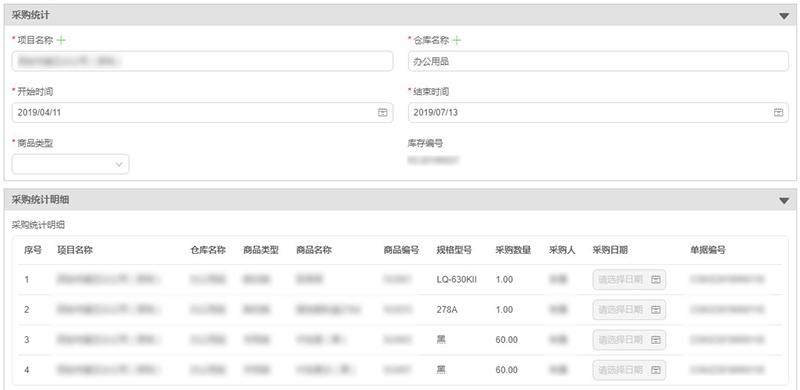Select the 黑 specification cell in row 3
This screenshot has width=800, height=390.
click(x=441, y=340)
